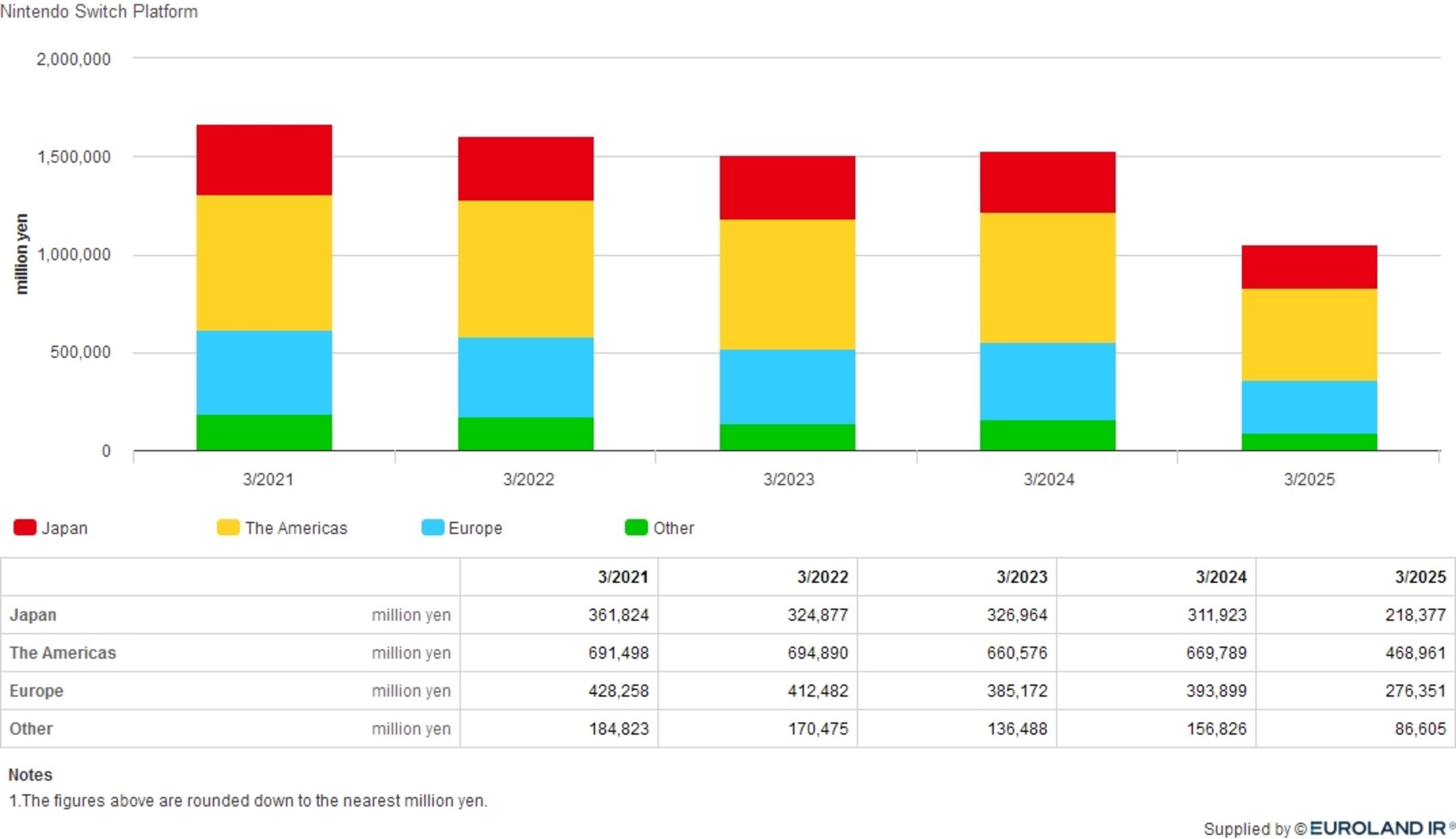Select the blue Europe segment of 3/2023 bar
Image resolution: width=1456 pixels, height=839 pixels.
point(787,387)
